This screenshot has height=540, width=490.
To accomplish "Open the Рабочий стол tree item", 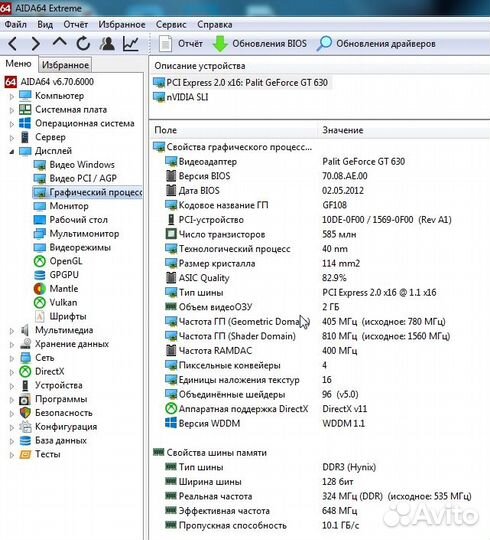I will [x=71, y=220].
